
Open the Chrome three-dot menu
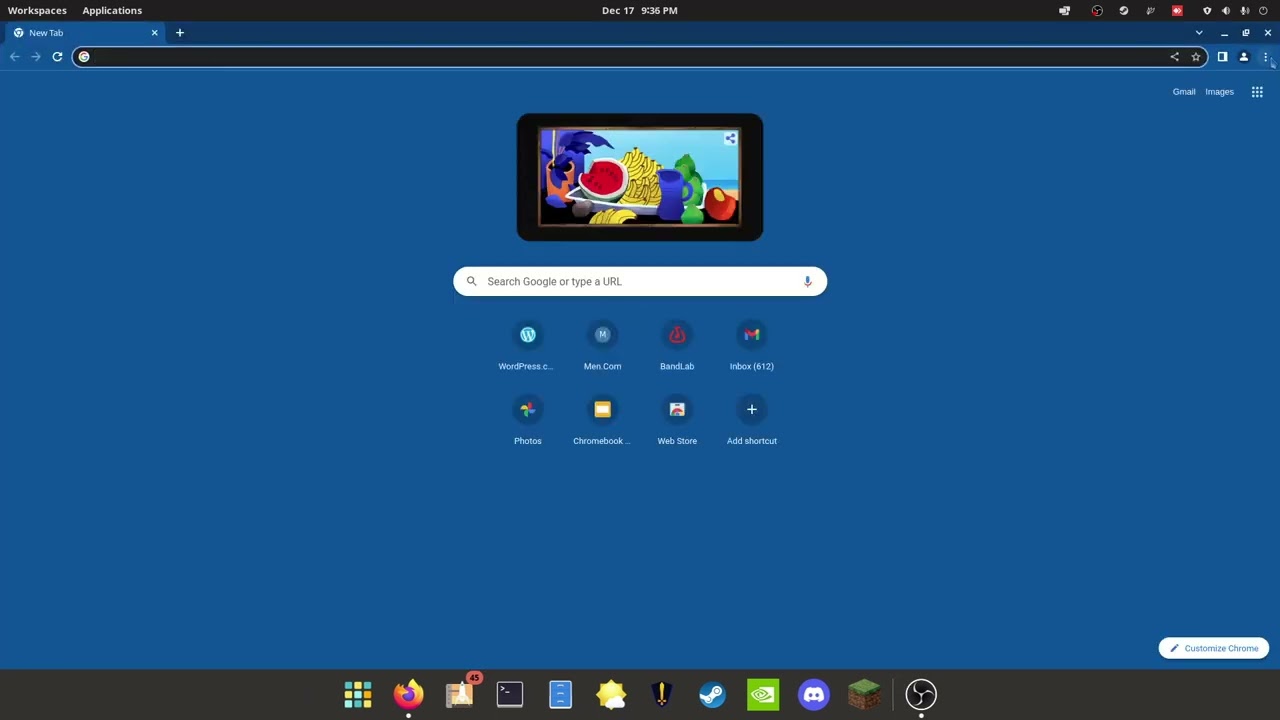tap(1265, 57)
